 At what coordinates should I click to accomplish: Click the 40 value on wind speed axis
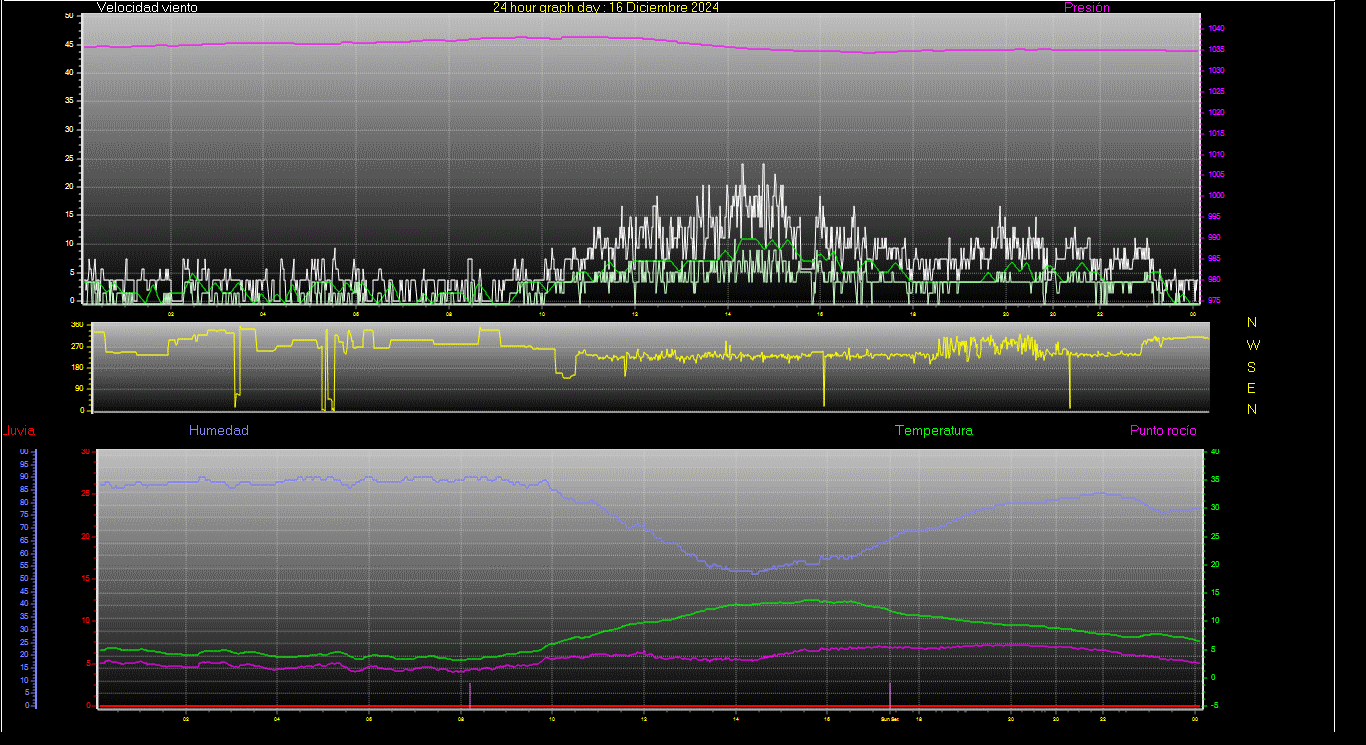click(69, 72)
